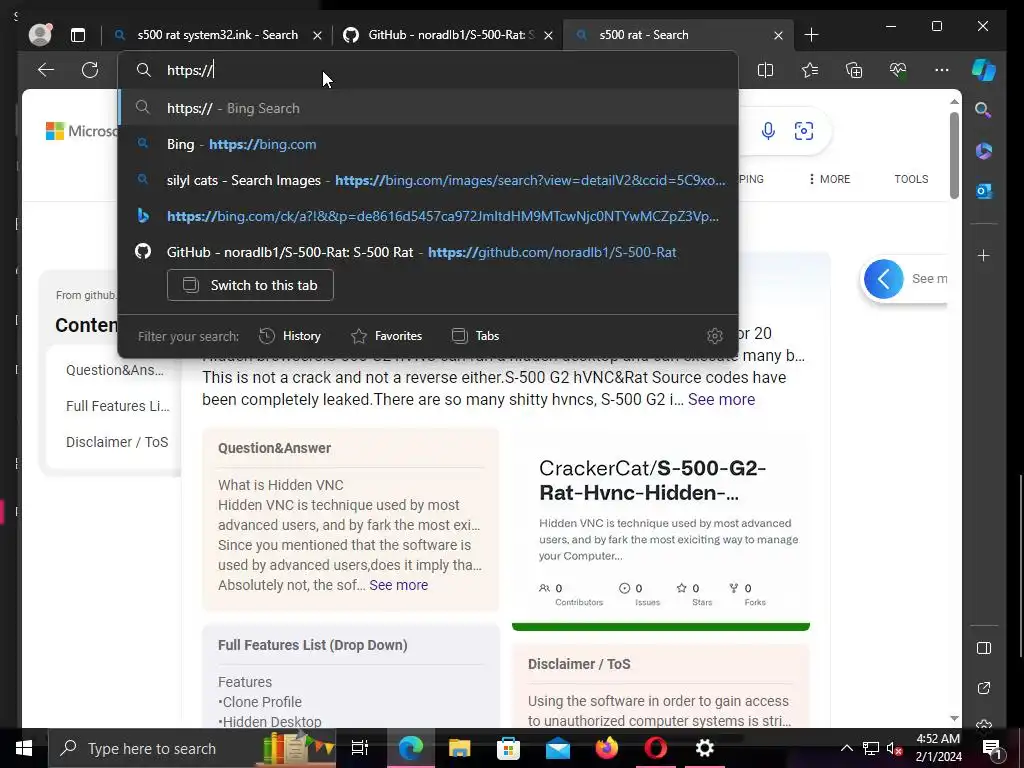This screenshot has height=768, width=1024.
Task: Open split screen view icon
Action: (x=765, y=70)
